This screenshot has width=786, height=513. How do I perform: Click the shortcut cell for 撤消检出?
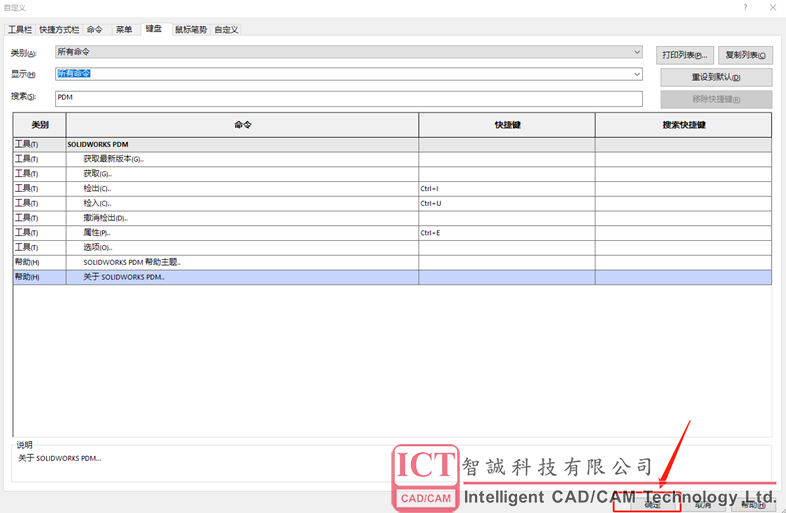507,218
